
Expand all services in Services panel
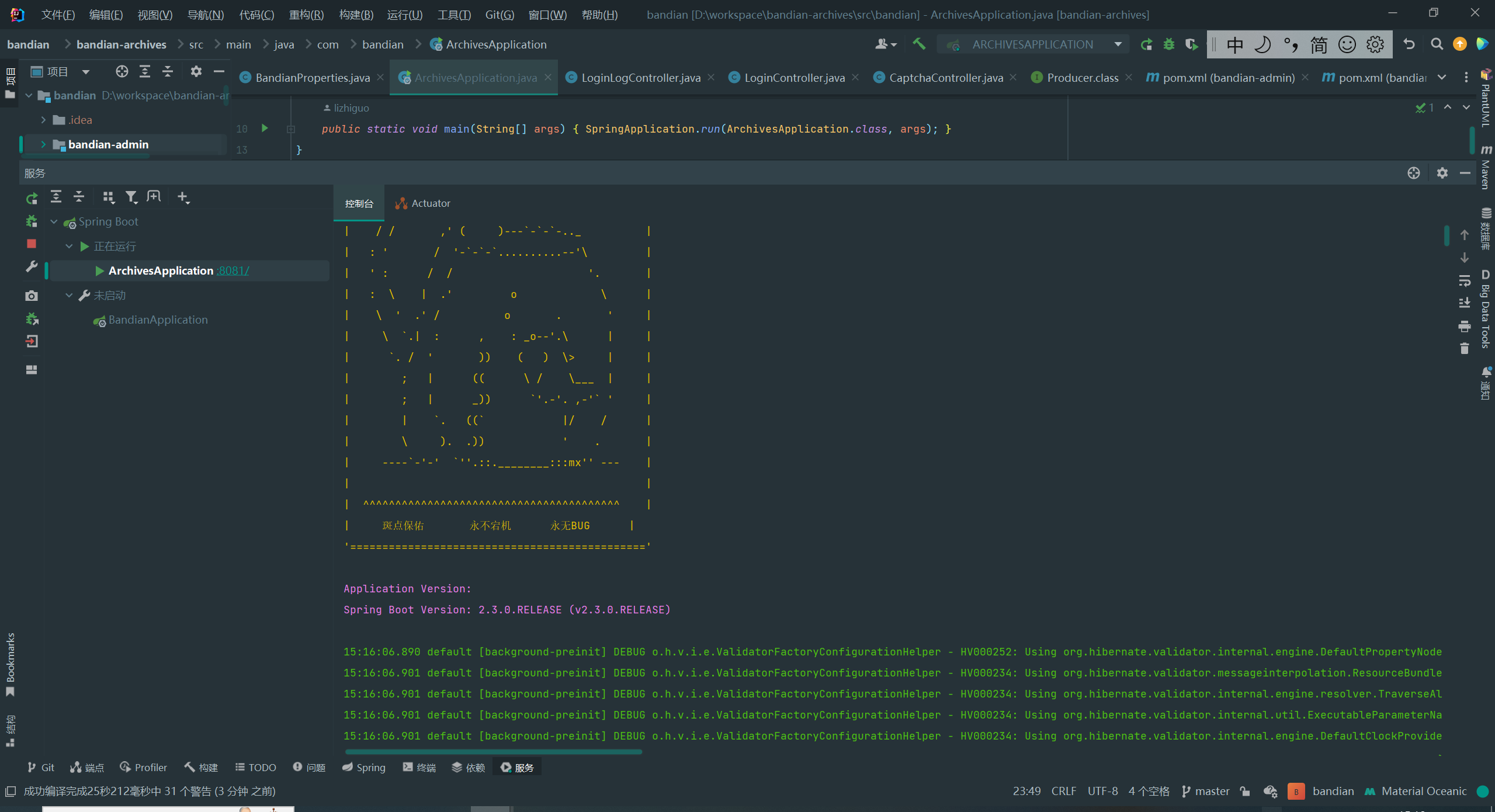point(56,197)
